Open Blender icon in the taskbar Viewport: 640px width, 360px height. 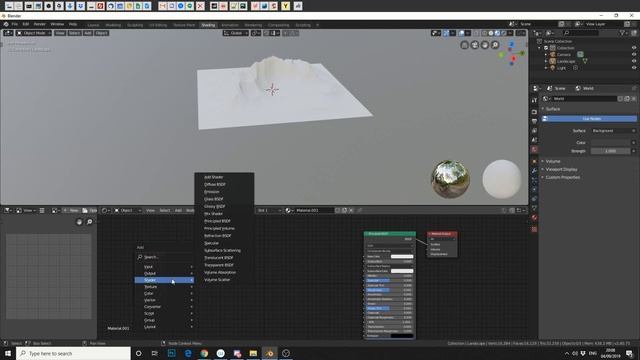coord(269,353)
